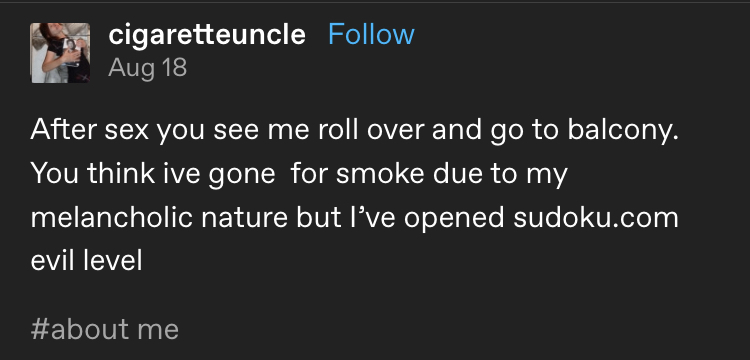750x360 pixels.
Task: Click the word "melancholic" in post
Action: [x=111, y=218]
